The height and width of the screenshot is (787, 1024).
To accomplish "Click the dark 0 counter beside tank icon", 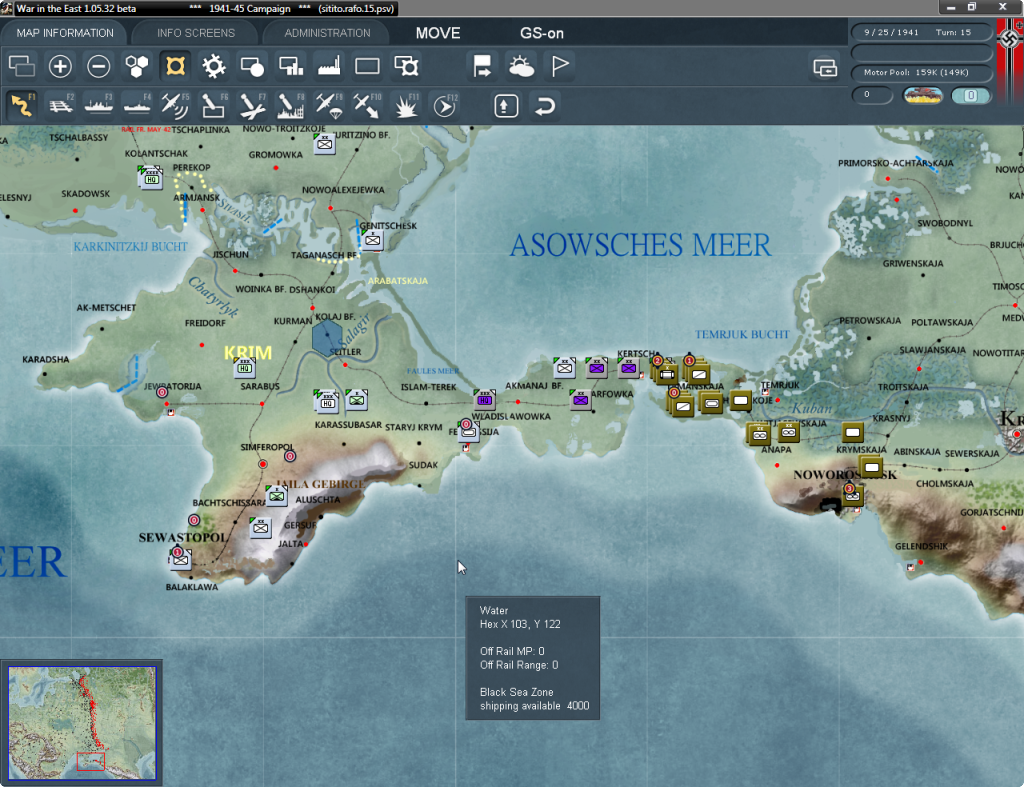I will pos(872,95).
